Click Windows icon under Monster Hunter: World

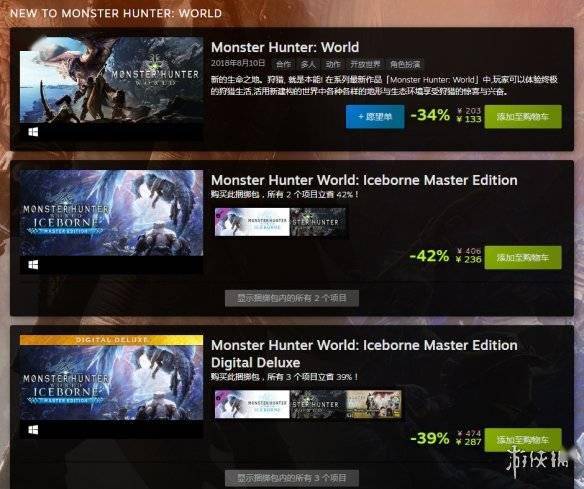pyautogui.click(x=33, y=132)
